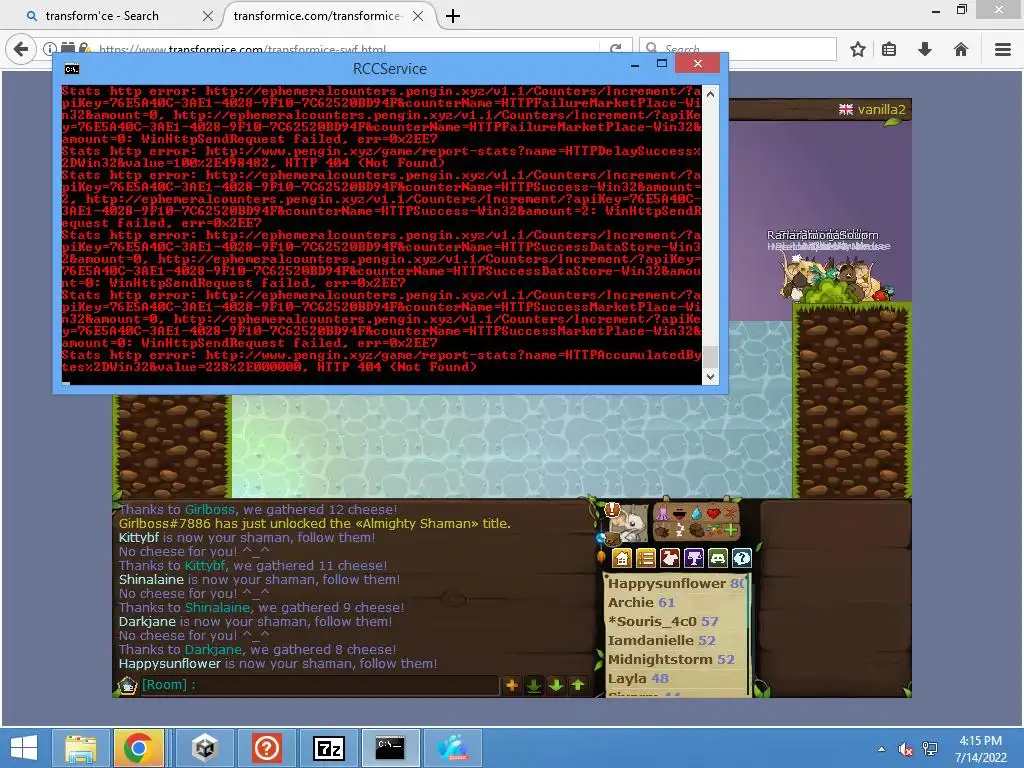Trigger the colorful confetti emote
The image size is (1024, 768).
click(714, 531)
